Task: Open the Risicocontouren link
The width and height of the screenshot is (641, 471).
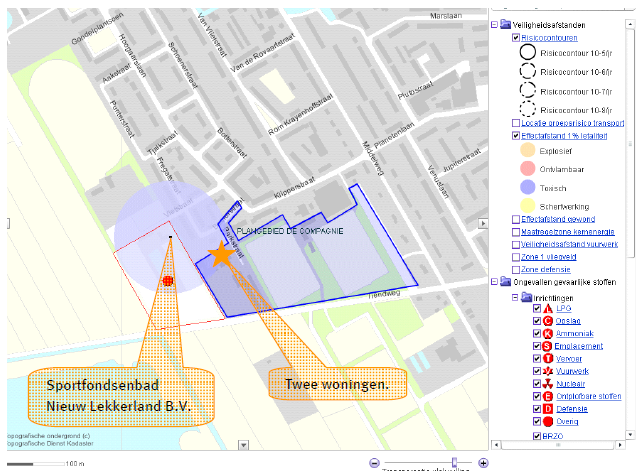Action: [x=549, y=38]
